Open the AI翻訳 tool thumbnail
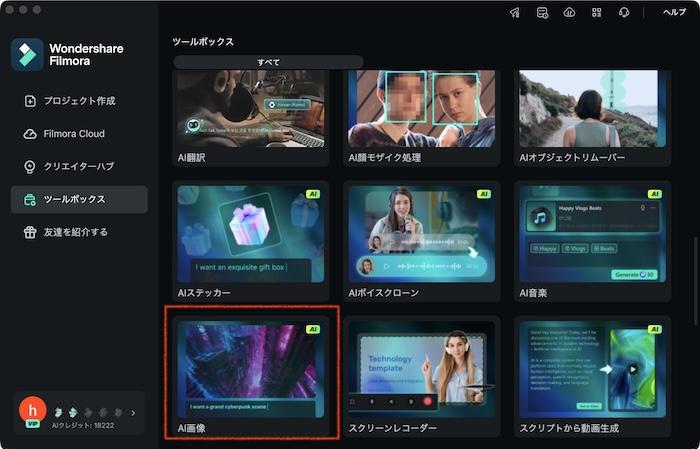700x449 pixels. point(251,108)
